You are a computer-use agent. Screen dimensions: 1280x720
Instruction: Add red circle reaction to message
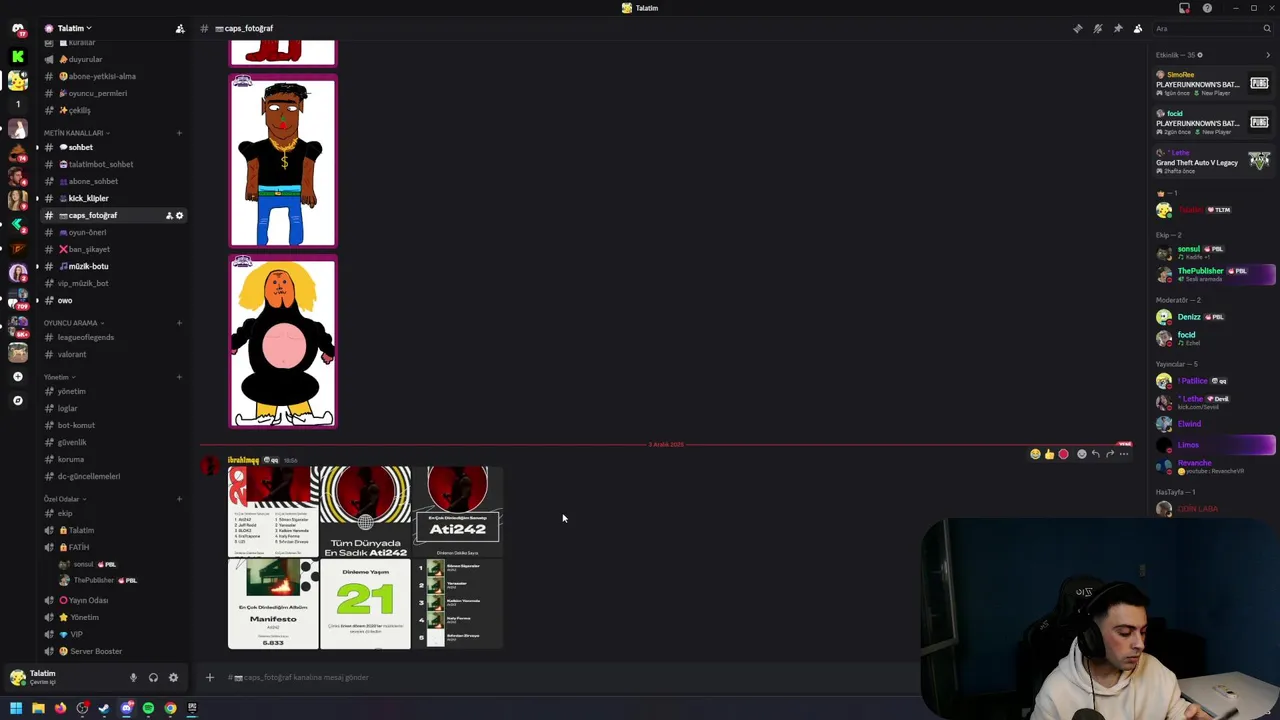tap(1063, 454)
